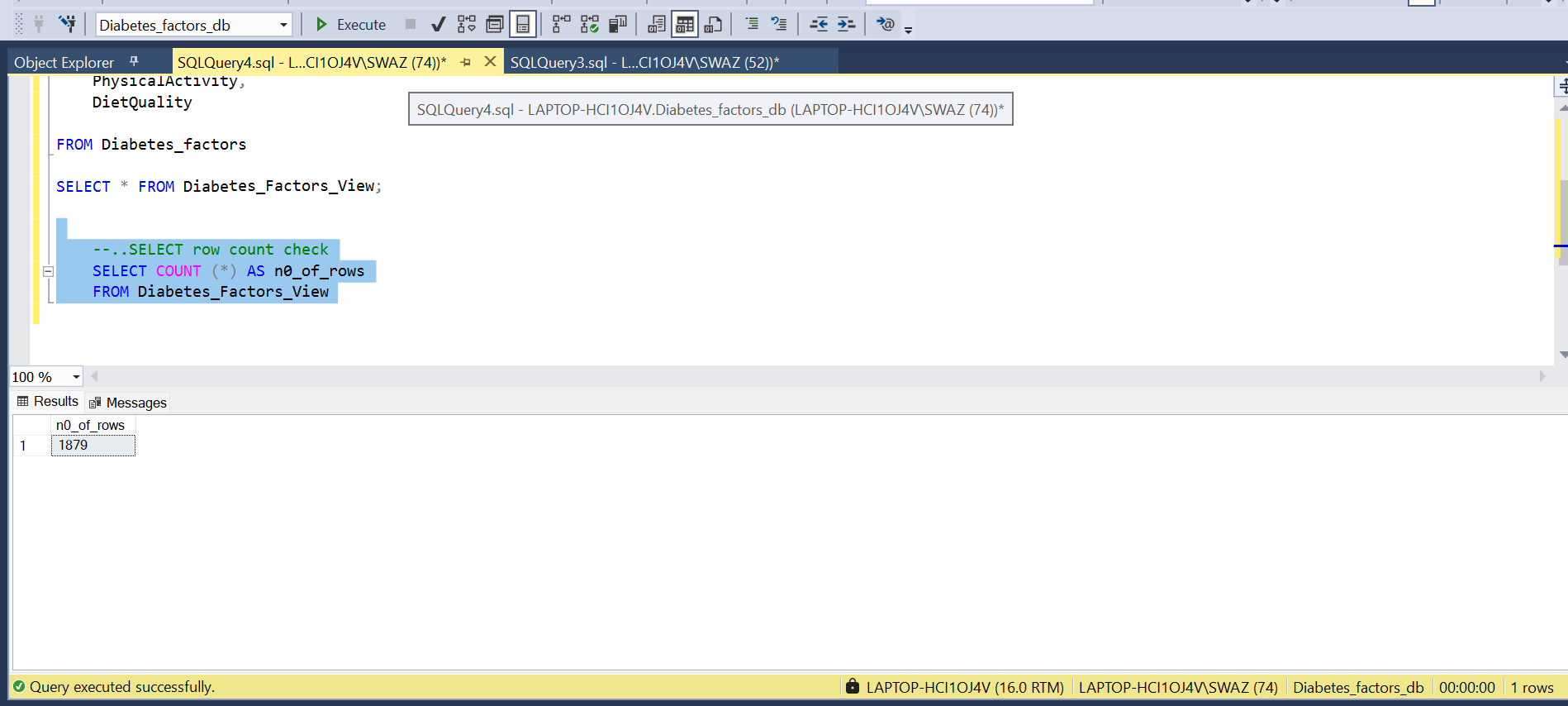Viewport: 1568px width, 706px height.
Task: Click the editor scroll-up arrow
Action: click(1563, 108)
